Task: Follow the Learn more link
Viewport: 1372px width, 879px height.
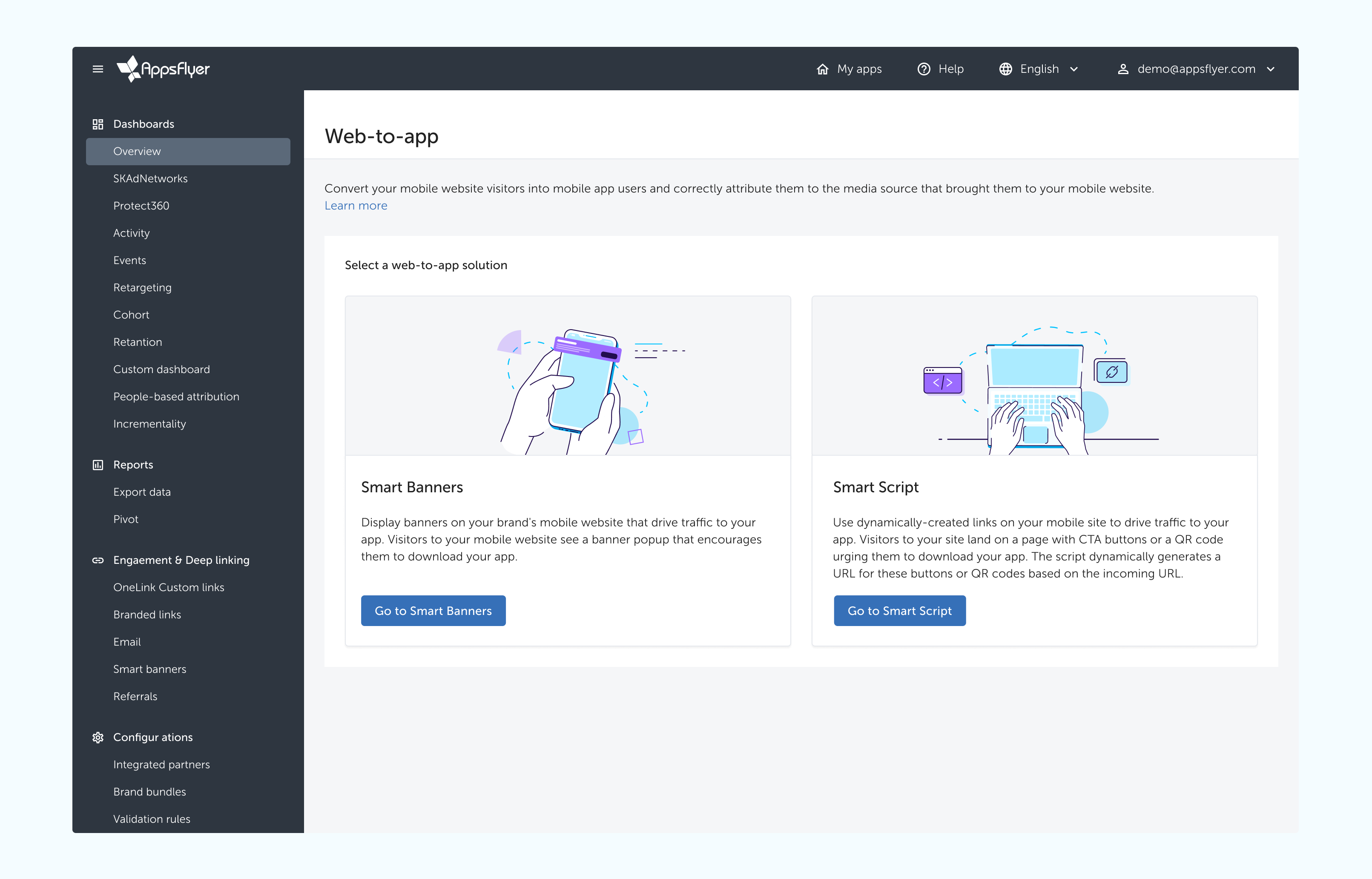Action: click(356, 205)
